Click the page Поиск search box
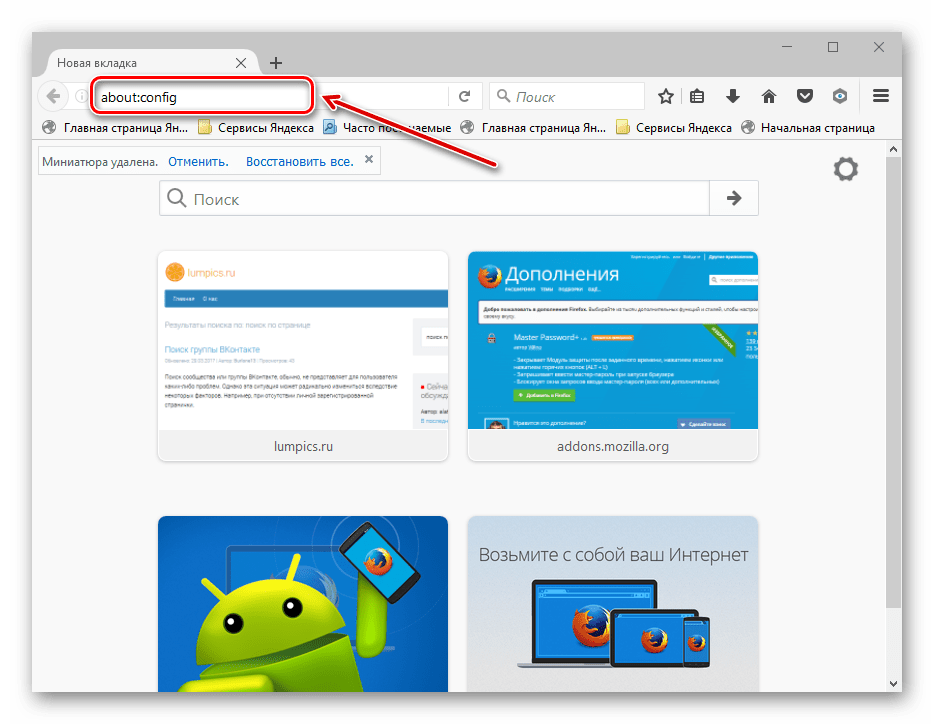The width and height of the screenshot is (934, 724). point(434,198)
